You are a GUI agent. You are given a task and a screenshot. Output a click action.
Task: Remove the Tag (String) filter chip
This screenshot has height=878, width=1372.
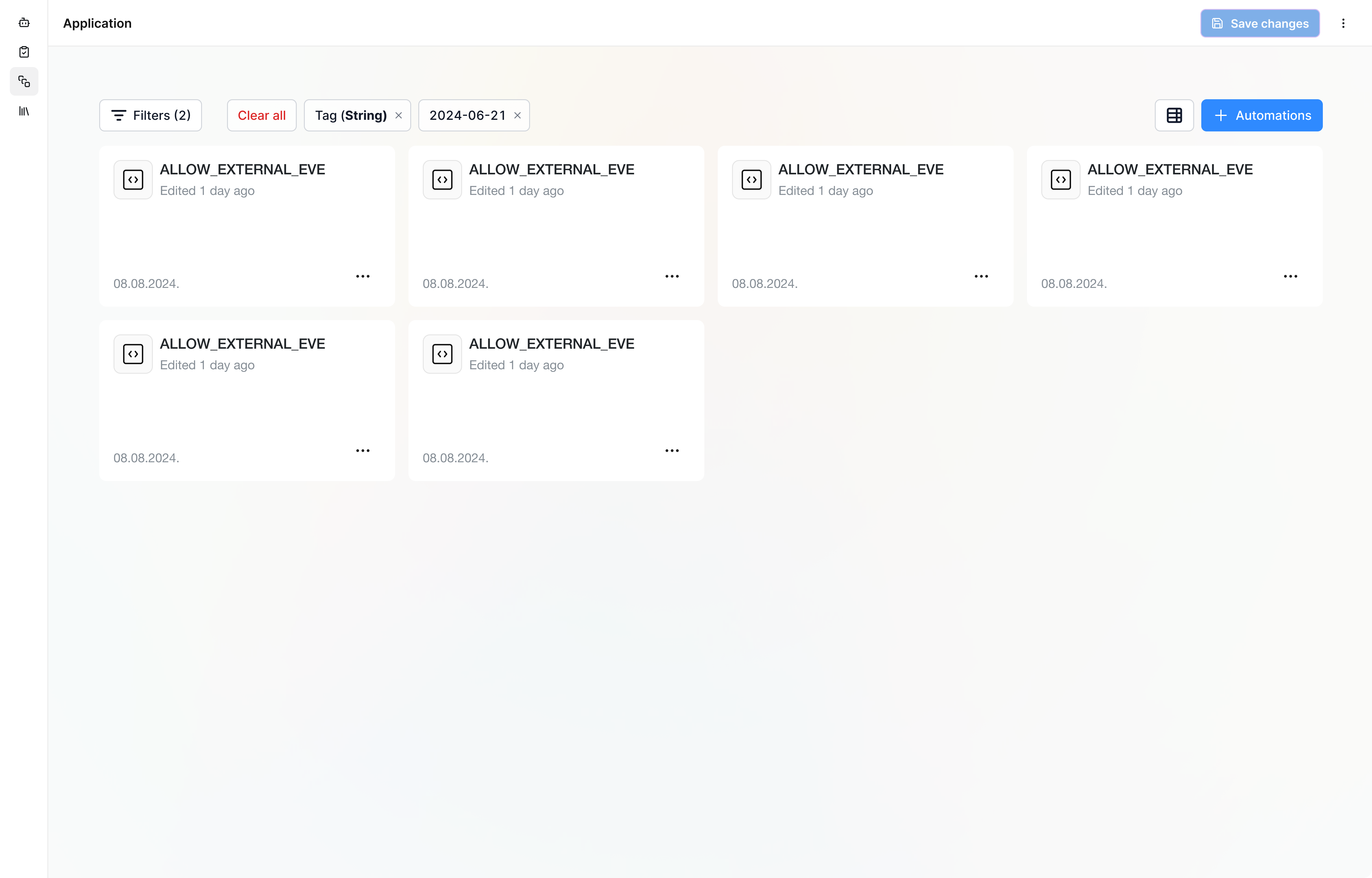tap(399, 115)
